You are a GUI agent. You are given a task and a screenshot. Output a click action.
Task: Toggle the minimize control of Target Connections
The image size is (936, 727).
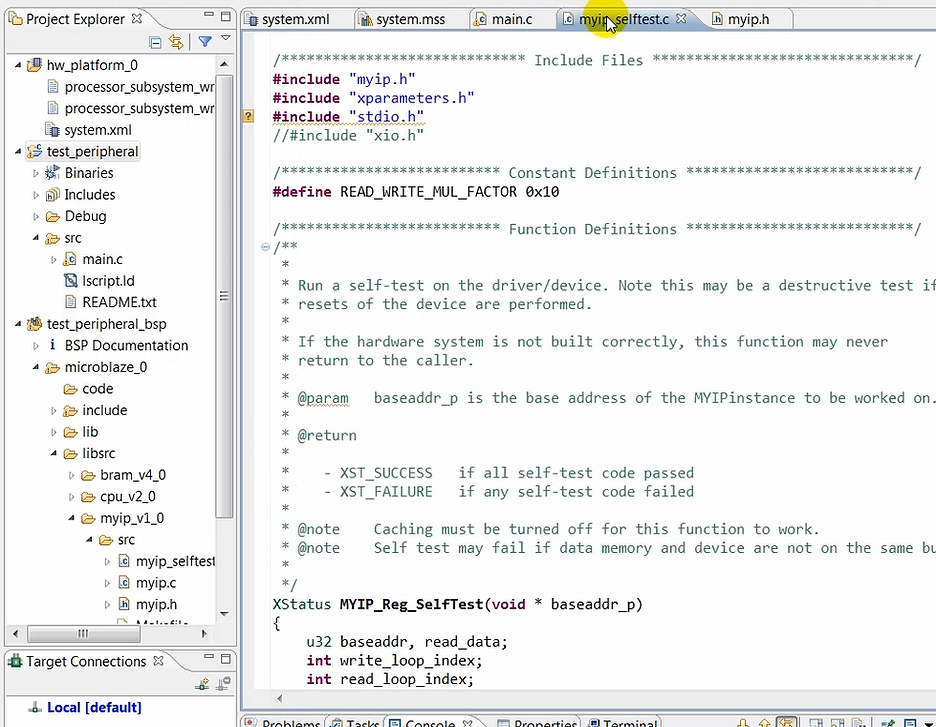(x=209, y=656)
